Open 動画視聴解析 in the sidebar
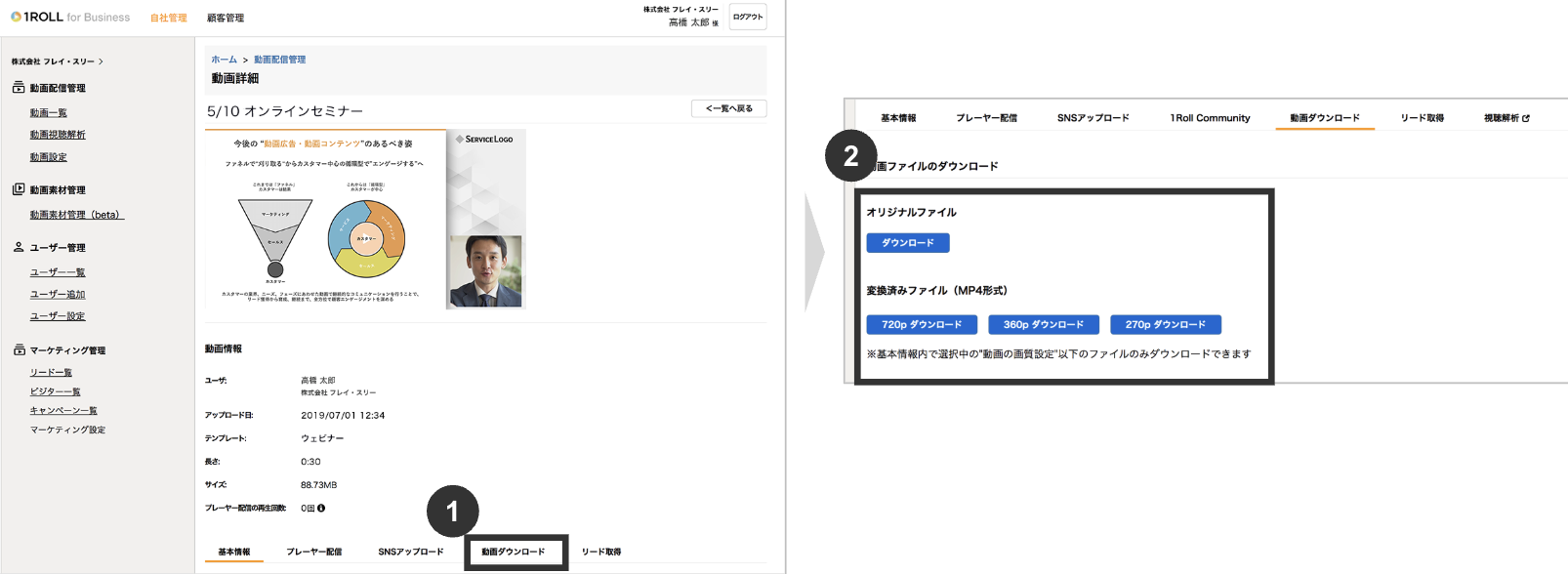1568x574 pixels. pyautogui.click(x=58, y=135)
